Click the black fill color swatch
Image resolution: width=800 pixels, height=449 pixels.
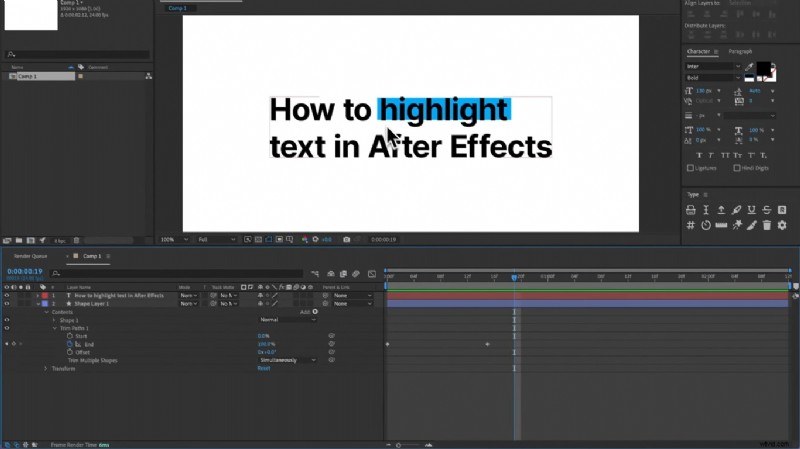[x=763, y=68]
